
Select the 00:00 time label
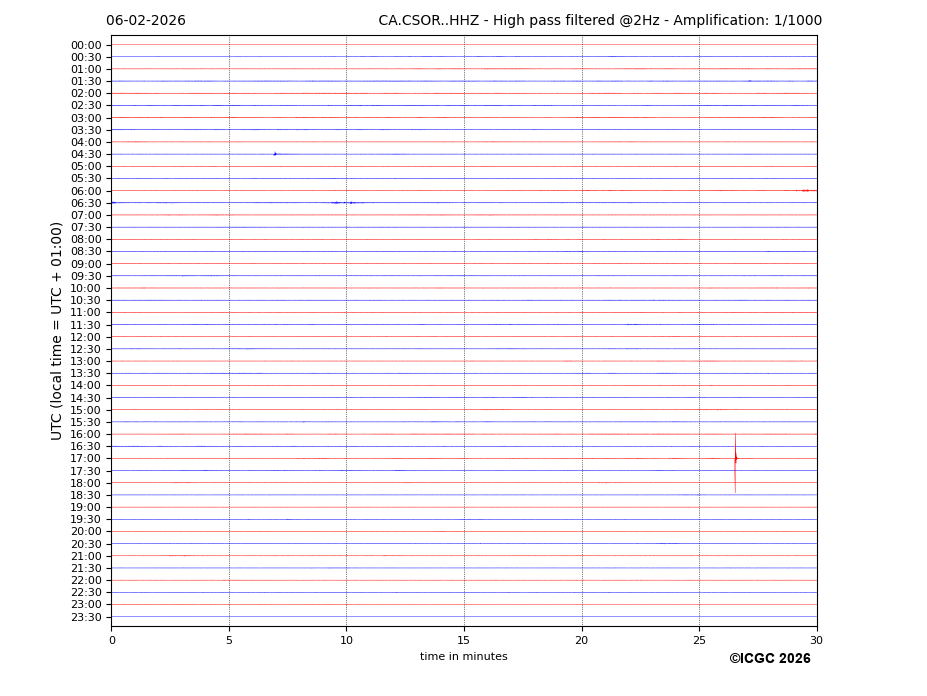click(x=86, y=45)
